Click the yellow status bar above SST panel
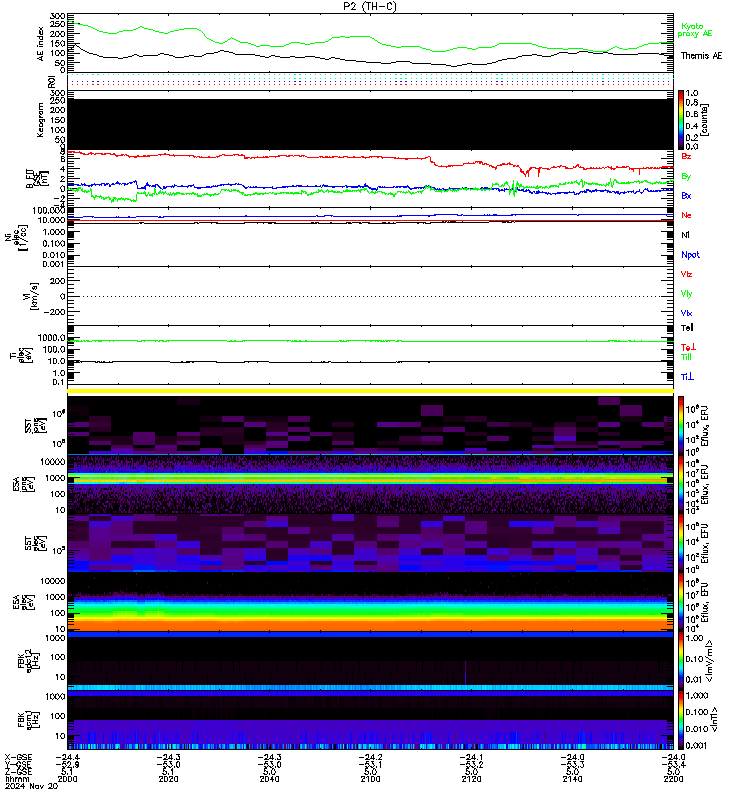 click(x=370, y=391)
